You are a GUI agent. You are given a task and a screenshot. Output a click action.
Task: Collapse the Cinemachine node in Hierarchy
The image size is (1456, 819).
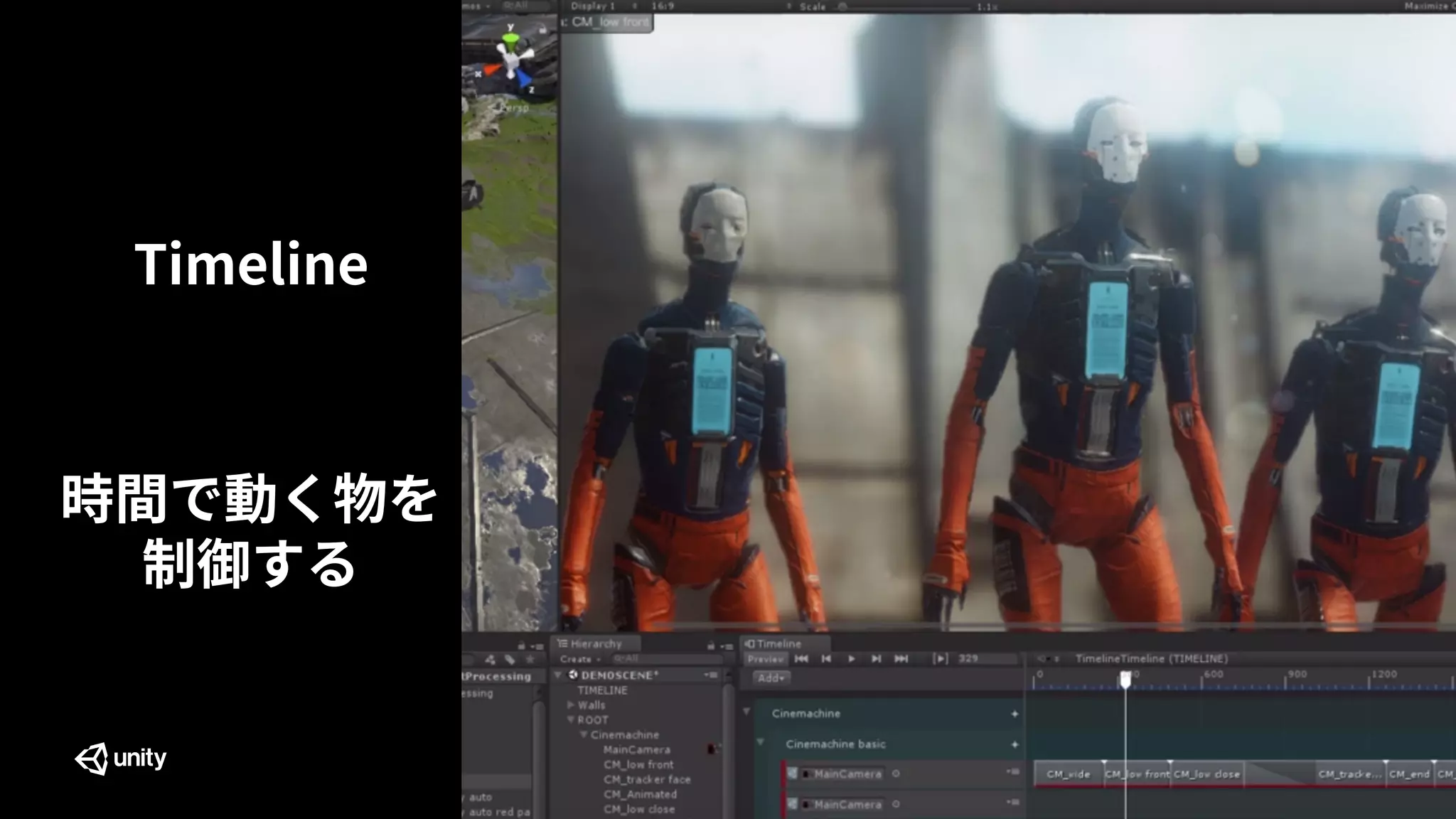(584, 735)
